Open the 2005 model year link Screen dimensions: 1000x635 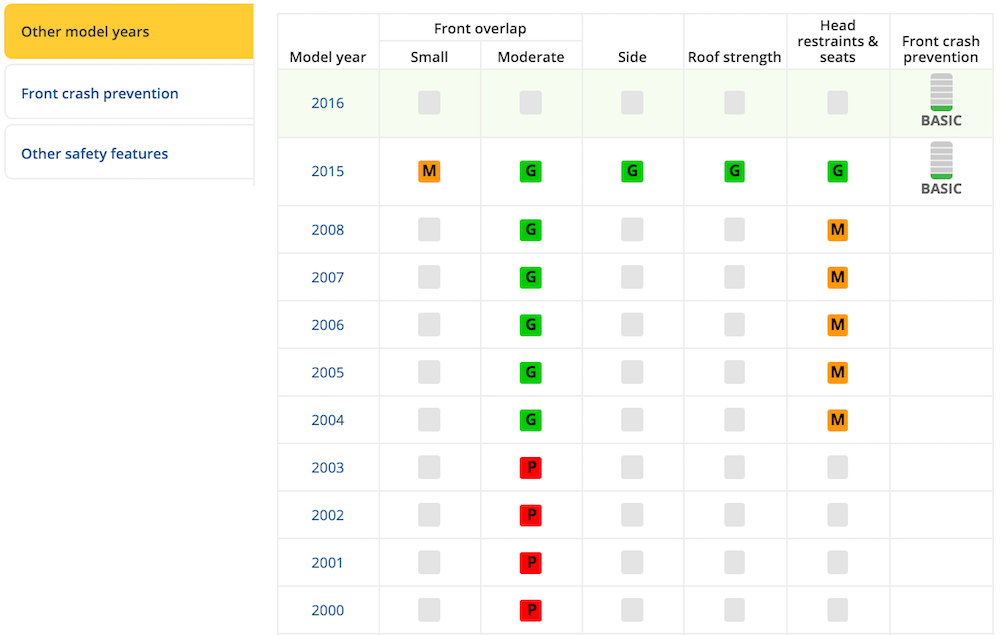coord(328,372)
